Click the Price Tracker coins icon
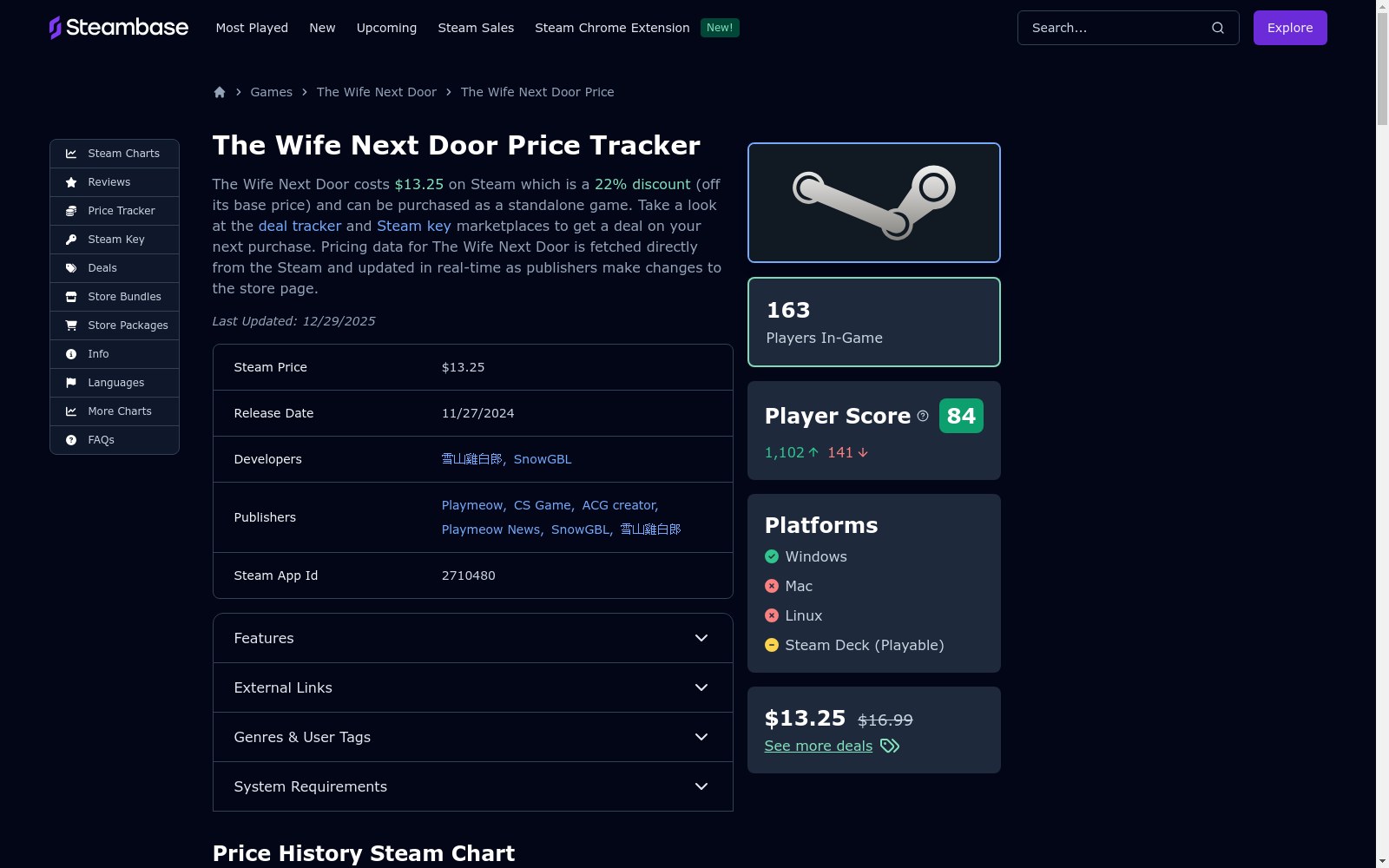The height and width of the screenshot is (868, 1389). point(71,211)
